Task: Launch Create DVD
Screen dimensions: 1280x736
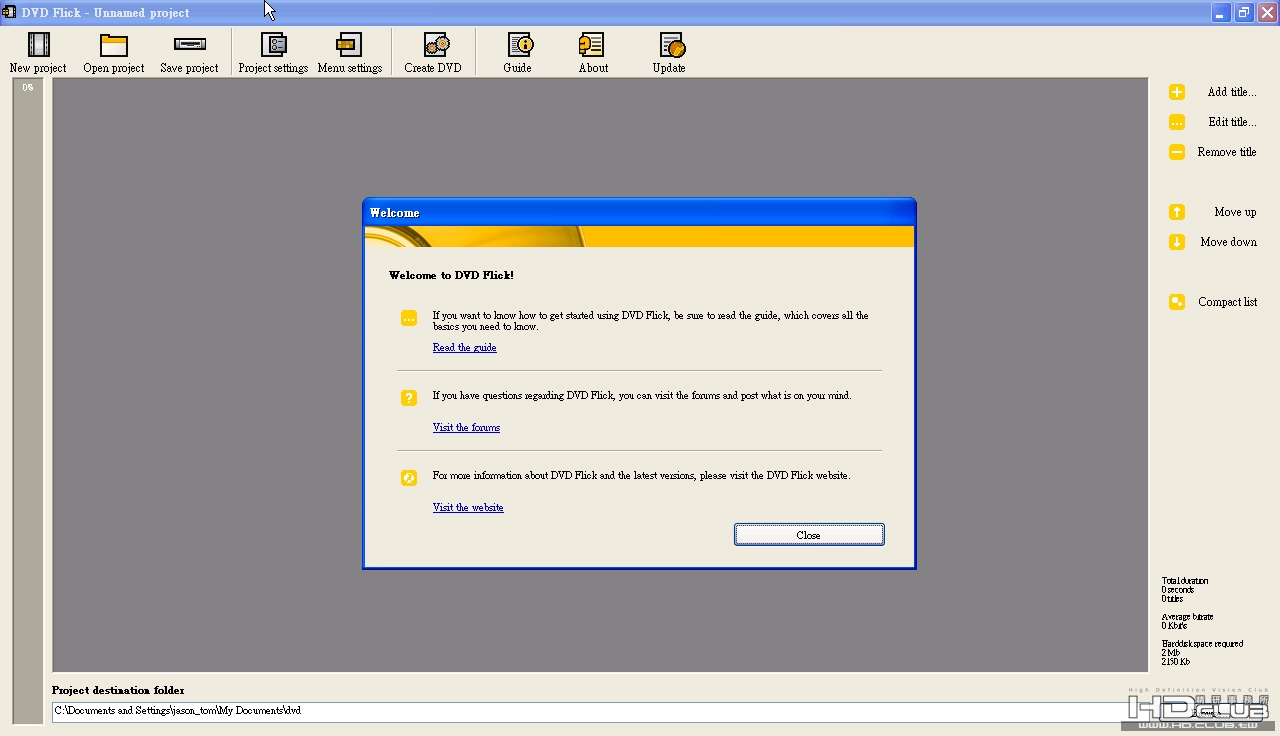Action: point(433,53)
